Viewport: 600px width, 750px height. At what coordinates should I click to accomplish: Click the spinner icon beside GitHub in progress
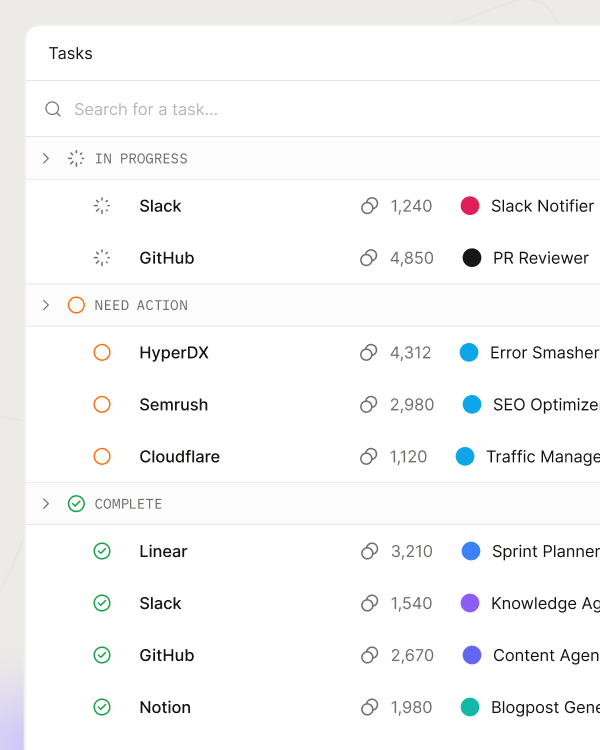click(x=102, y=258)
